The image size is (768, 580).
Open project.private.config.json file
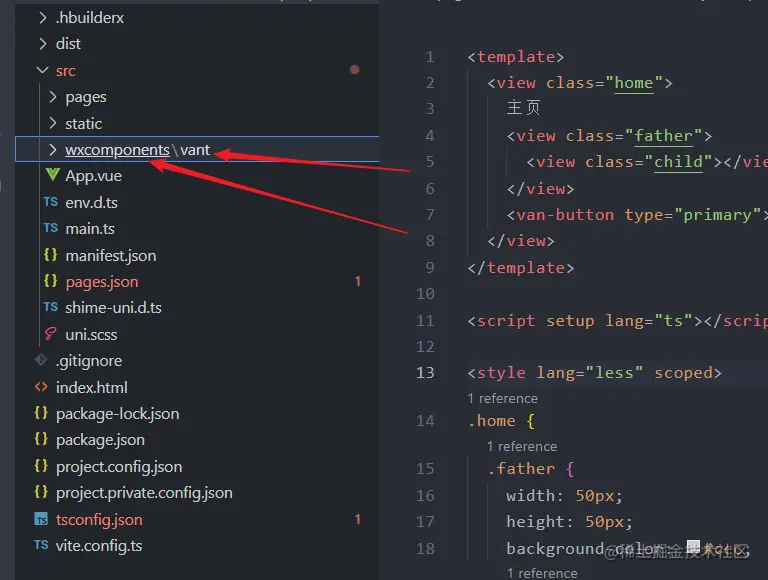tap(144, 493)
